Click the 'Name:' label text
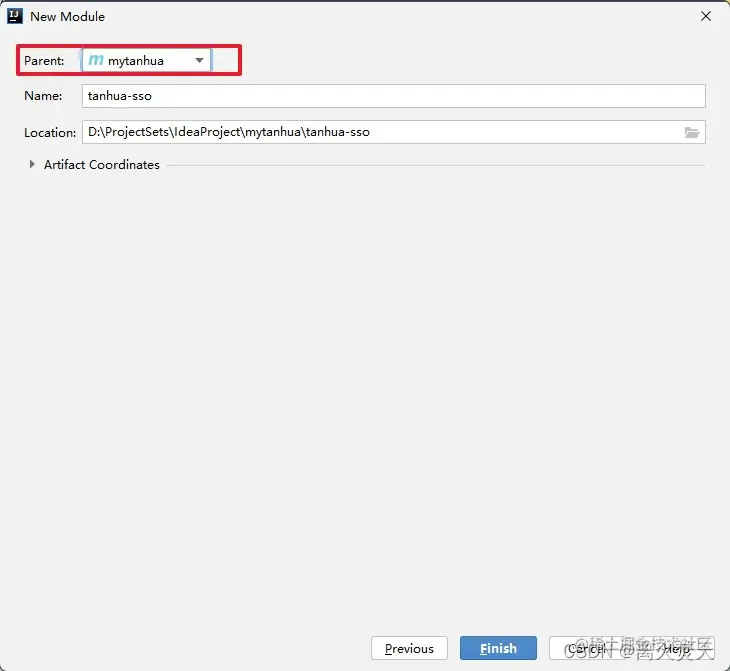The height and width of the screenshot is (671, 730). coord(43,96)
